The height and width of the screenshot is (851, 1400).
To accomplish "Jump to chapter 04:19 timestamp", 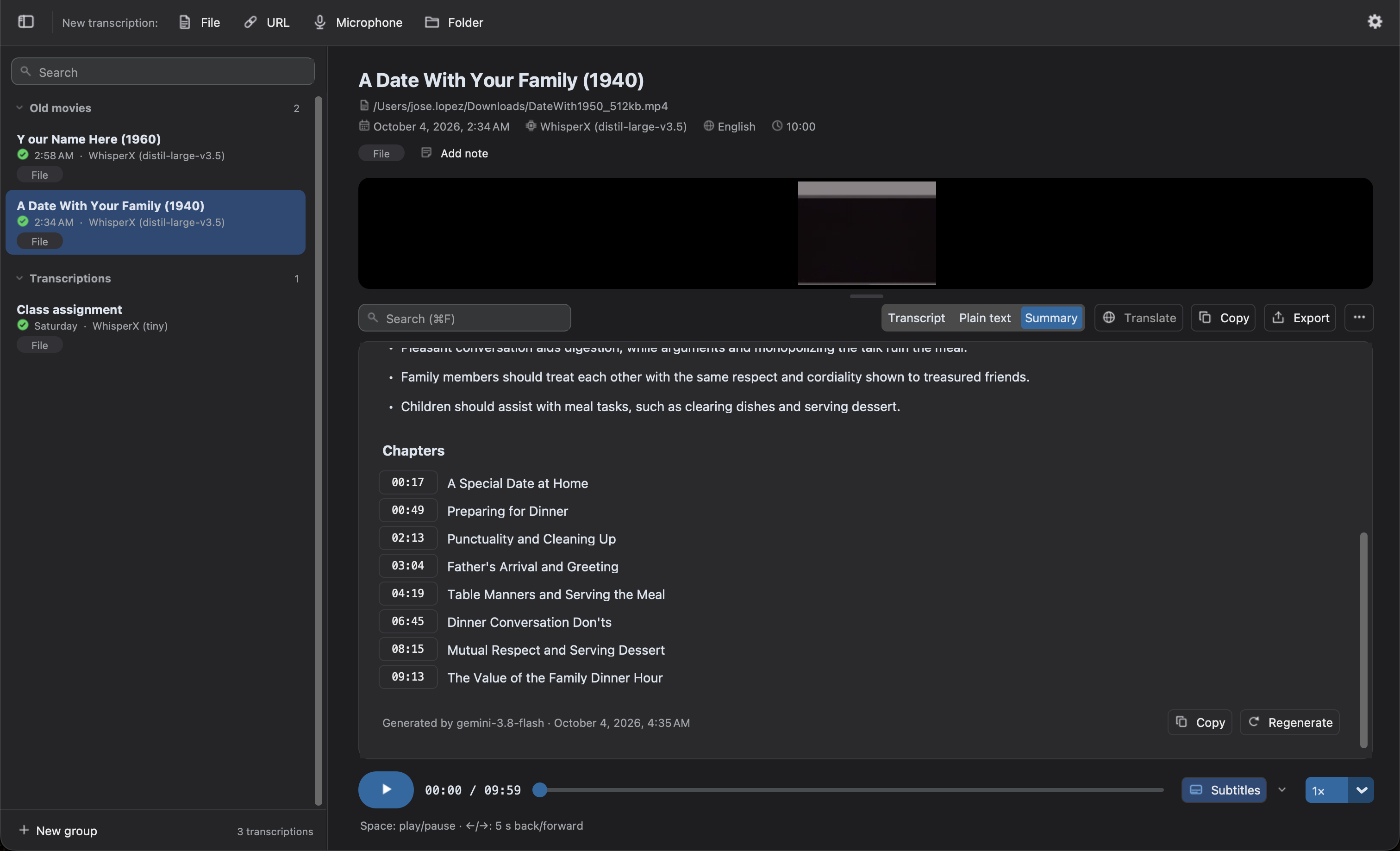I will pyautogui.click(x=408, y=594).
